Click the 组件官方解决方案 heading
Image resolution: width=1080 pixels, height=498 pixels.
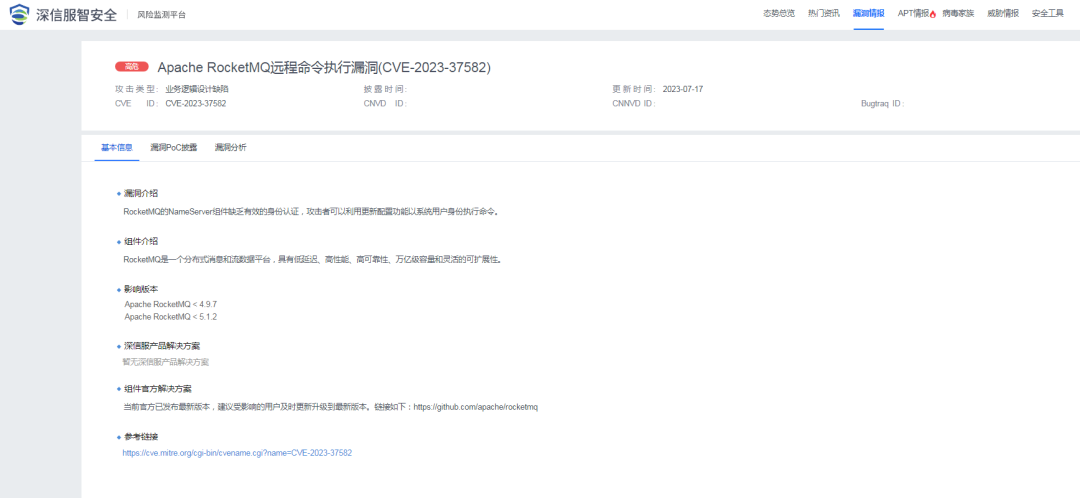158,388
